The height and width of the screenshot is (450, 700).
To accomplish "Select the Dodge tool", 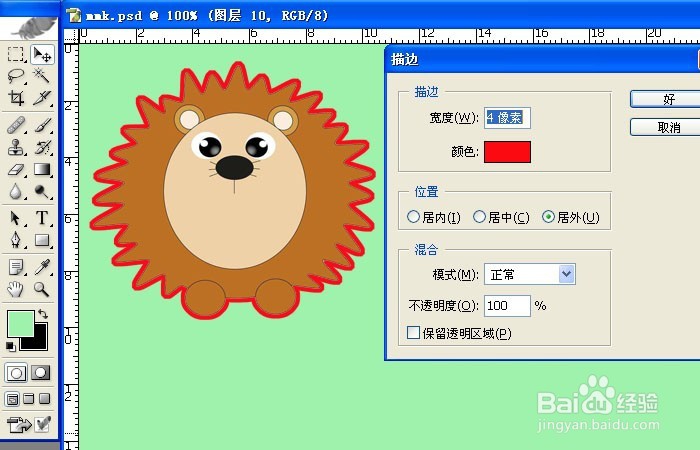I will [42, 192].
